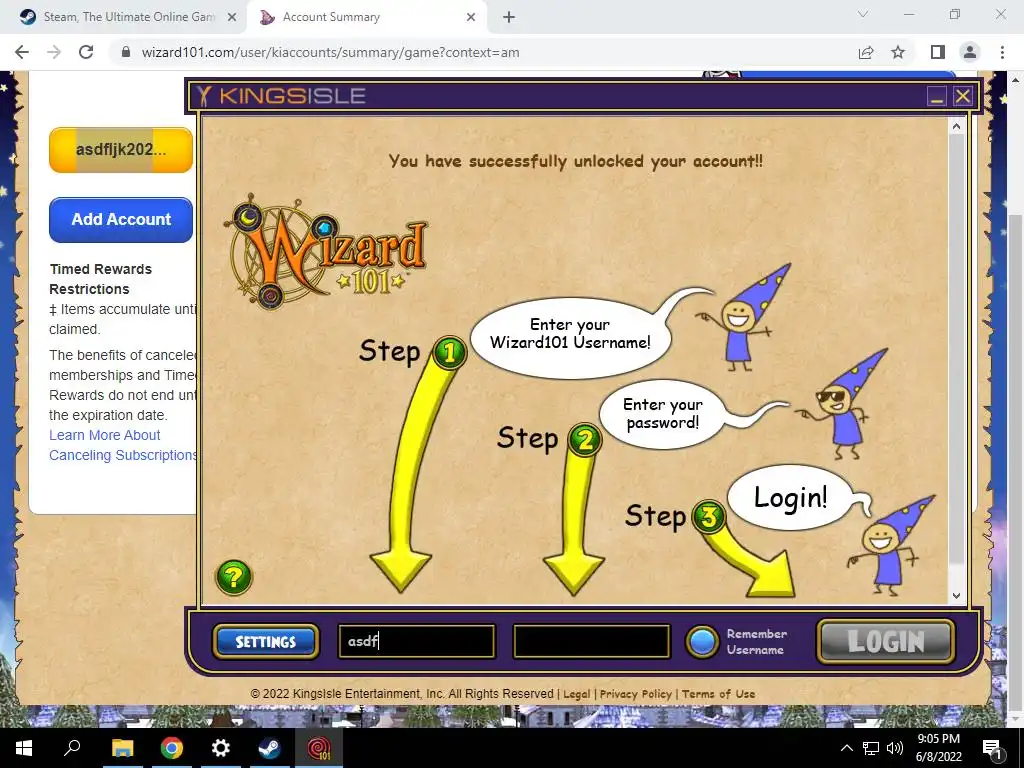Screen dimensions: 1024x768
Task: Open Steam from the taskbar
Action: click(270, 748)
